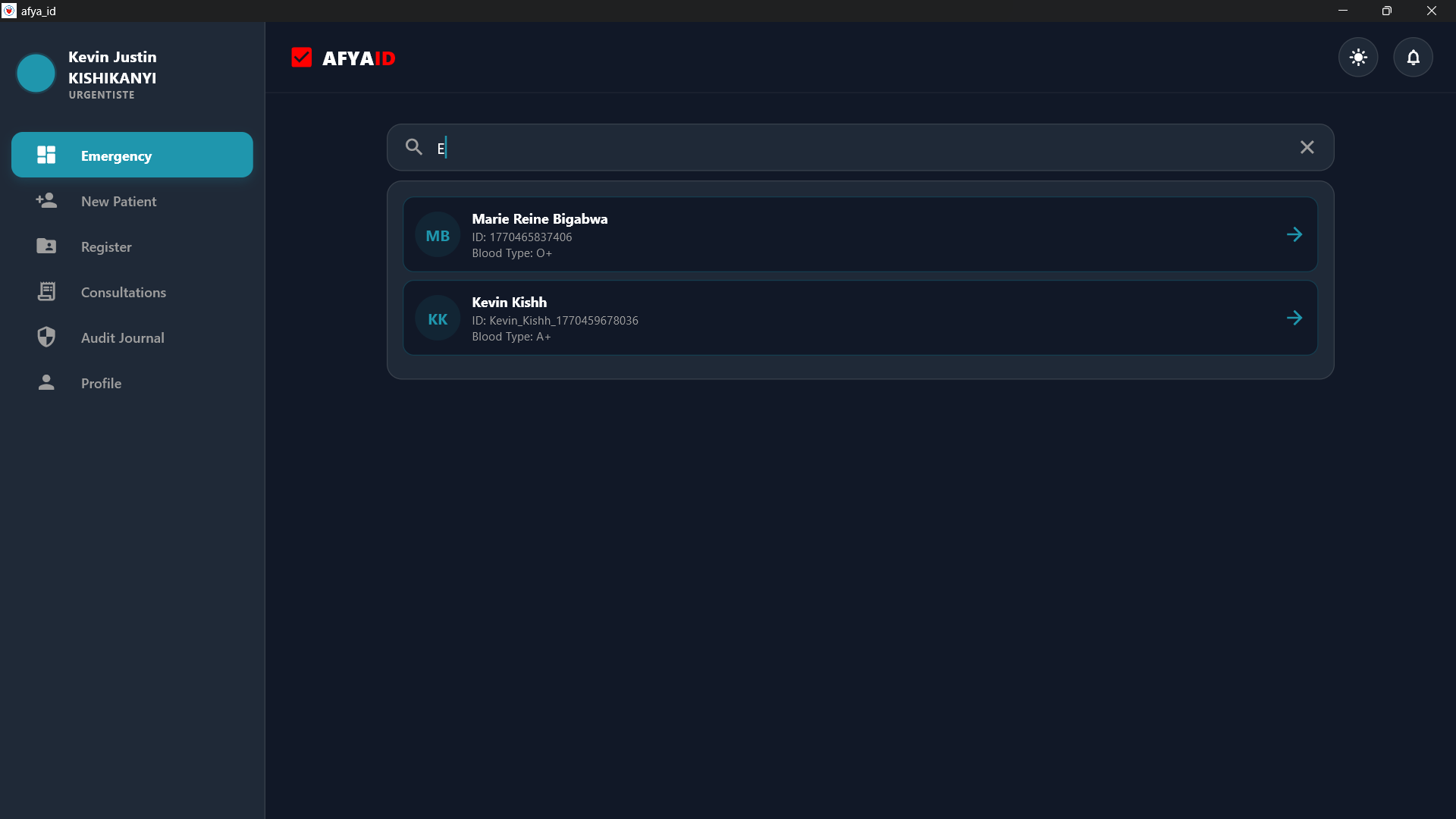Screen dimensions: 1456x819
Task: Clear the search field with X
Action: click(x=1307, y=147)
